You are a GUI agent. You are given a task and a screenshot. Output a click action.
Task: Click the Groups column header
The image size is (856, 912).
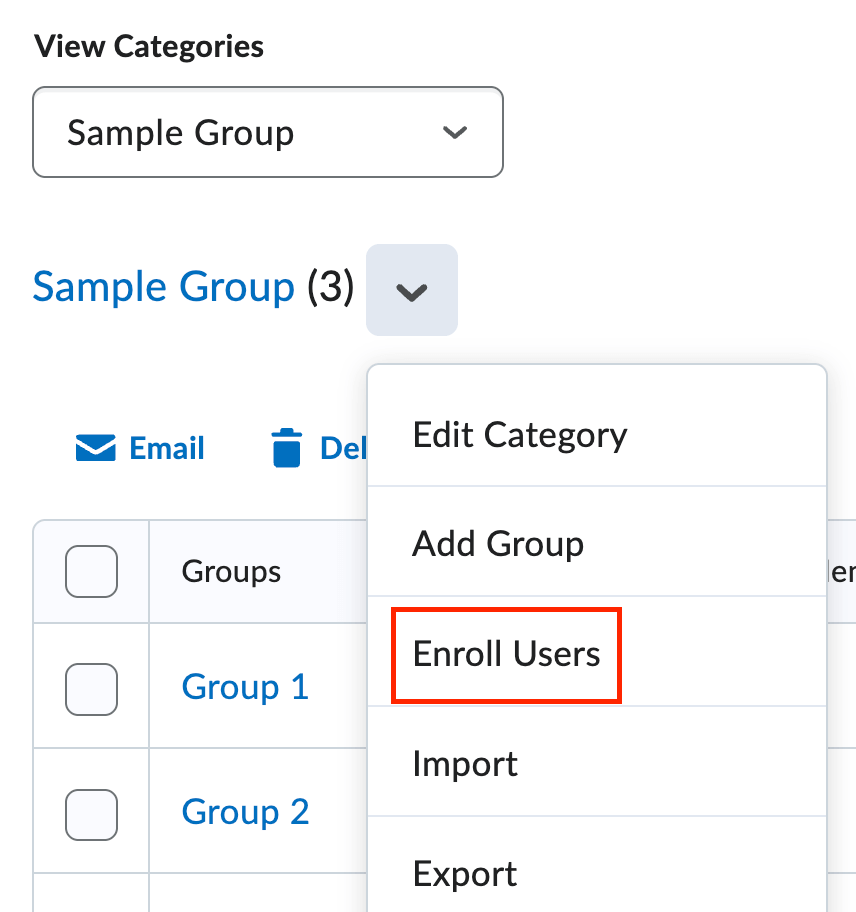click(230, 571)
